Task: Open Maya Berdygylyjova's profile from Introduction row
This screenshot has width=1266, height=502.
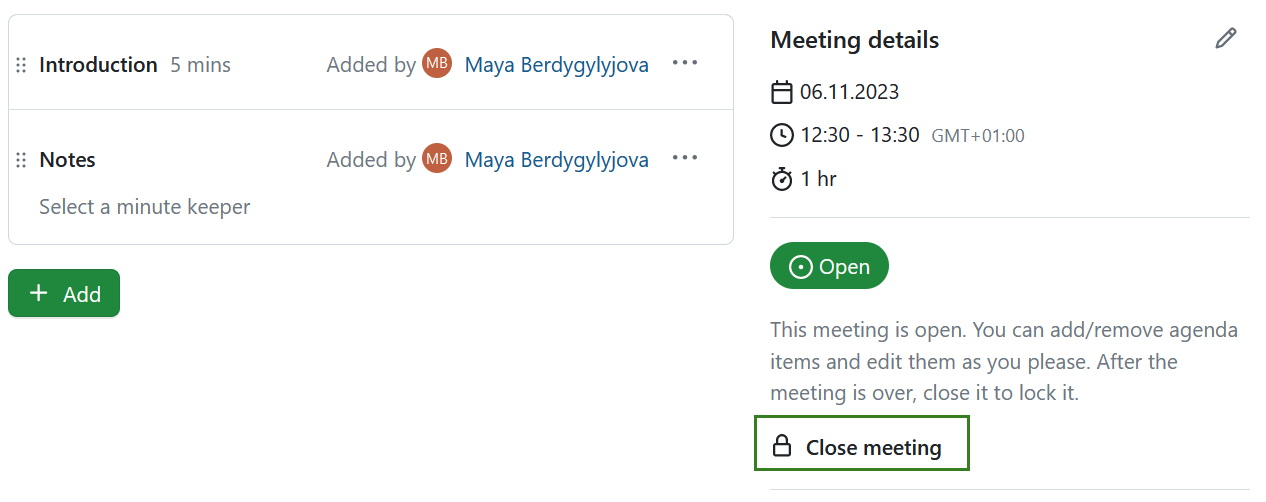Action: coord(556,65)
